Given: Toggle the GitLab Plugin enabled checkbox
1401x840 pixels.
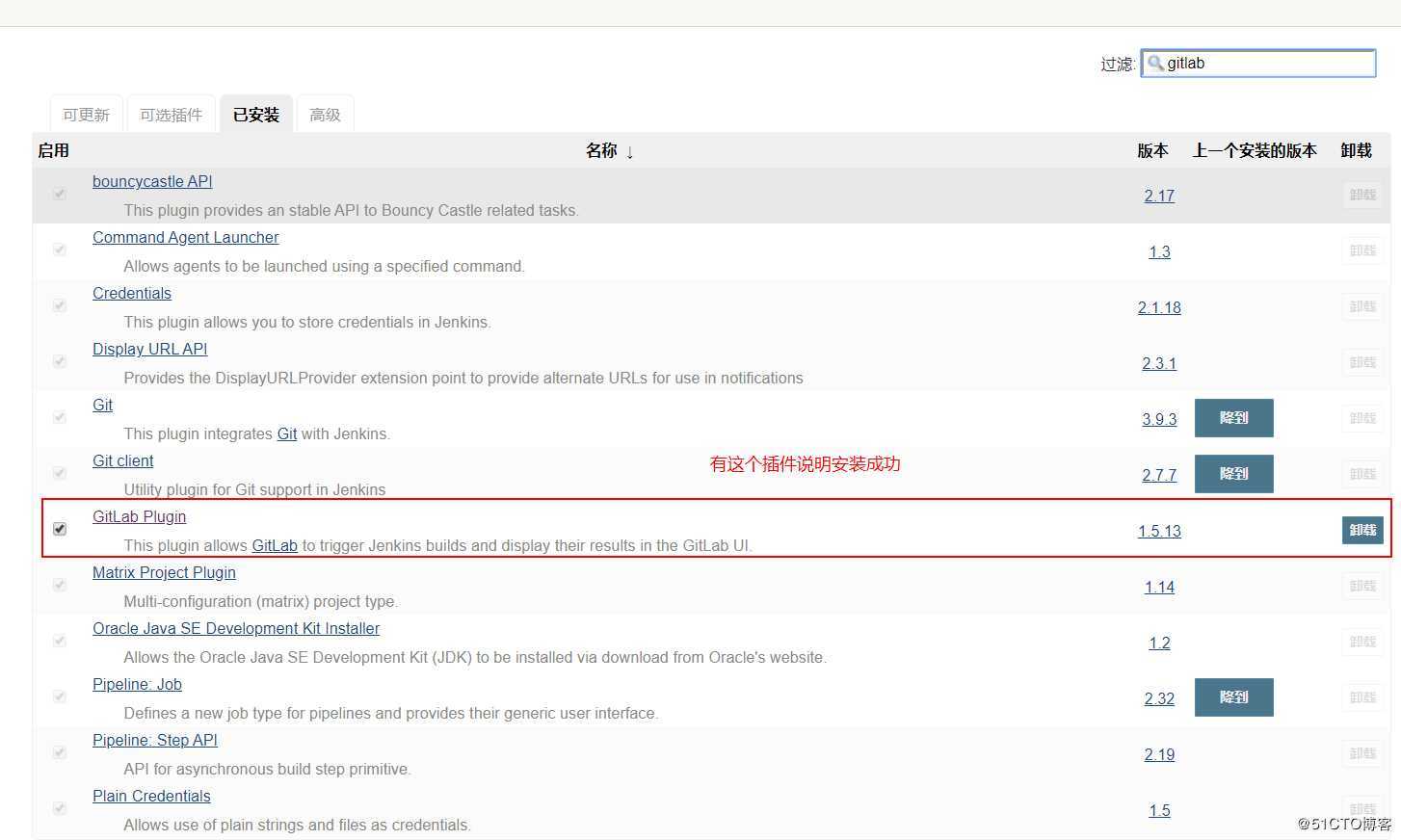Looking at the screenshot, I should point(60,529).
